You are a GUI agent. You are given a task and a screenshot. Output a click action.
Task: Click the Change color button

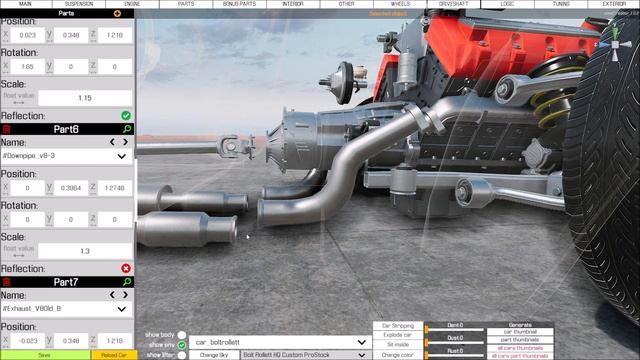coord(398,355)
